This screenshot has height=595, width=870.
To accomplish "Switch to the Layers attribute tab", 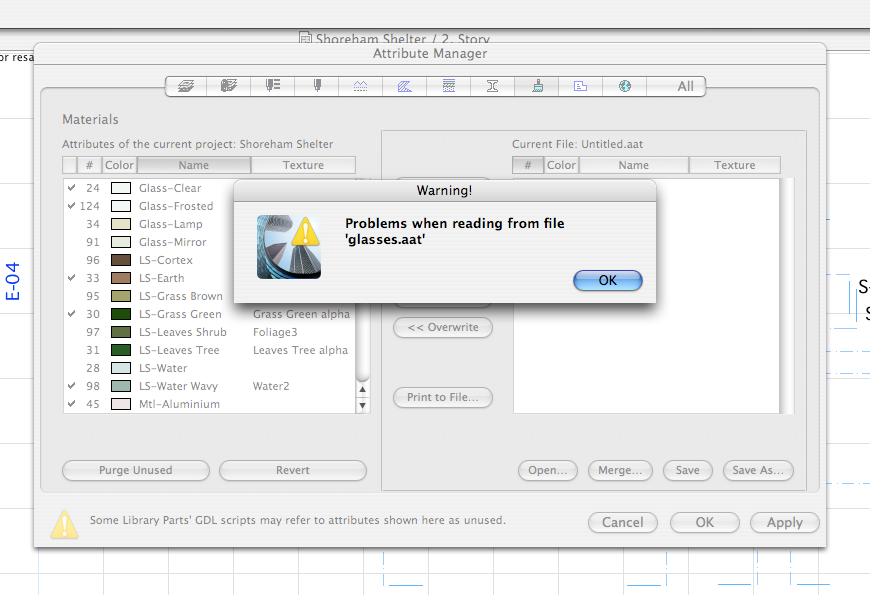I will (x=186, y=86).
